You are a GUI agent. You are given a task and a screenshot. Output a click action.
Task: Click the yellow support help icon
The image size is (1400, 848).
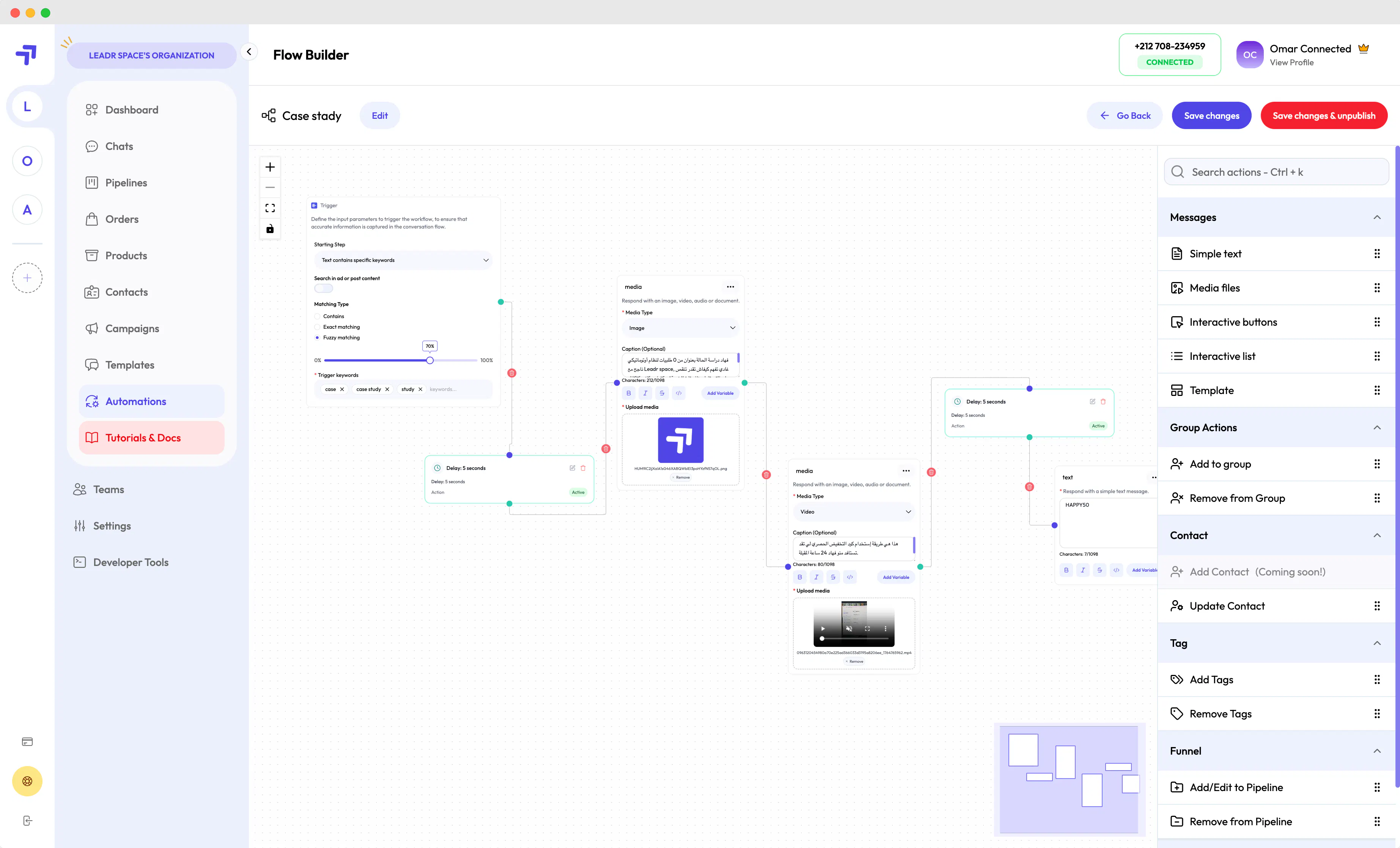pyautogui.click(x=27, y=781)
